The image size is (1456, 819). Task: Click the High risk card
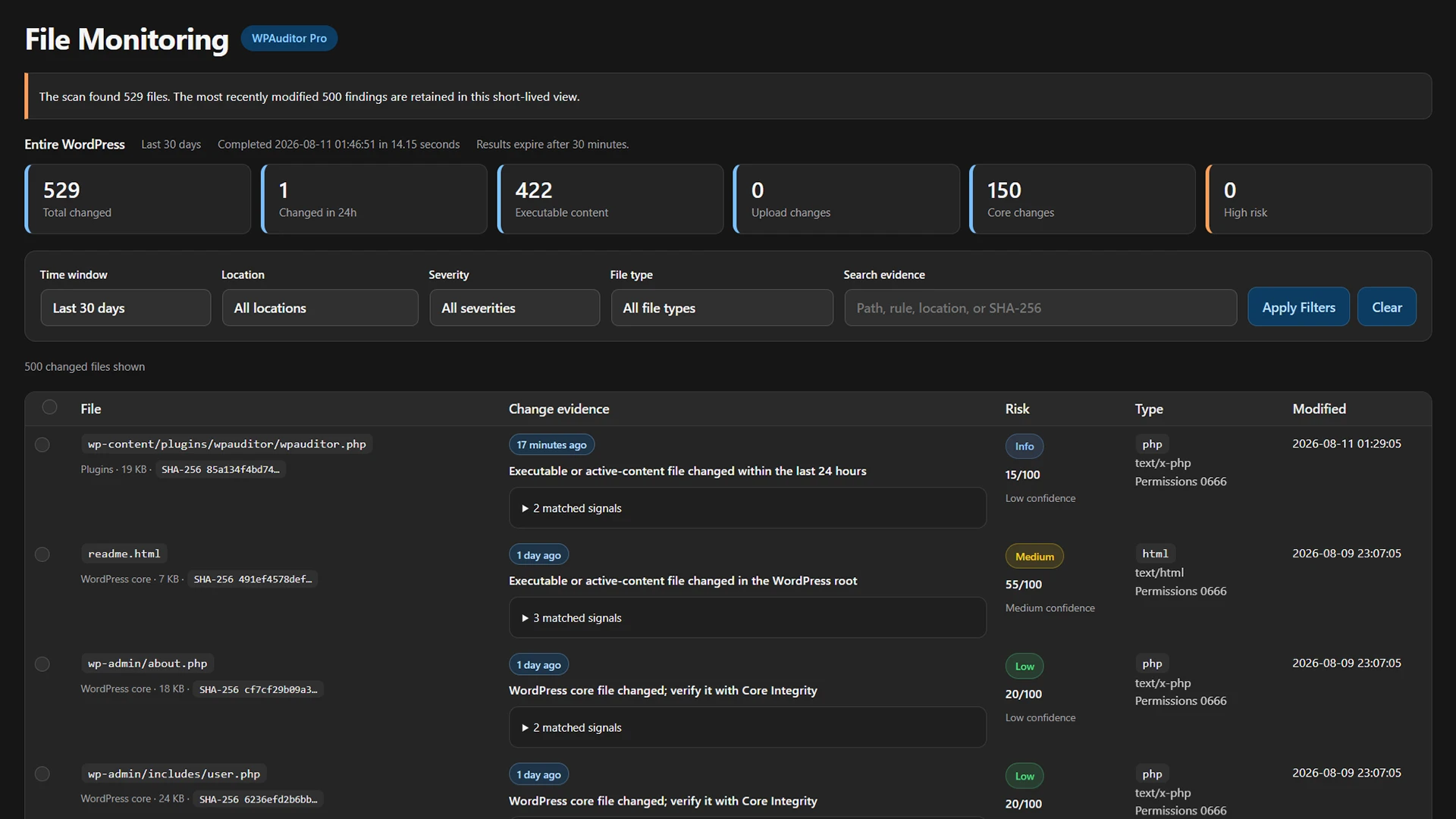(x=1319, y=199)
